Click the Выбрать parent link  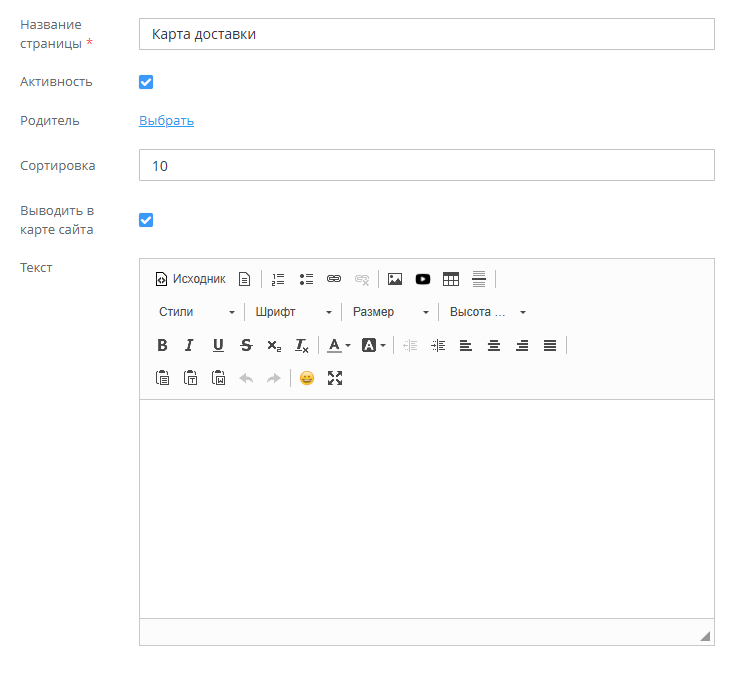point(166,121)
